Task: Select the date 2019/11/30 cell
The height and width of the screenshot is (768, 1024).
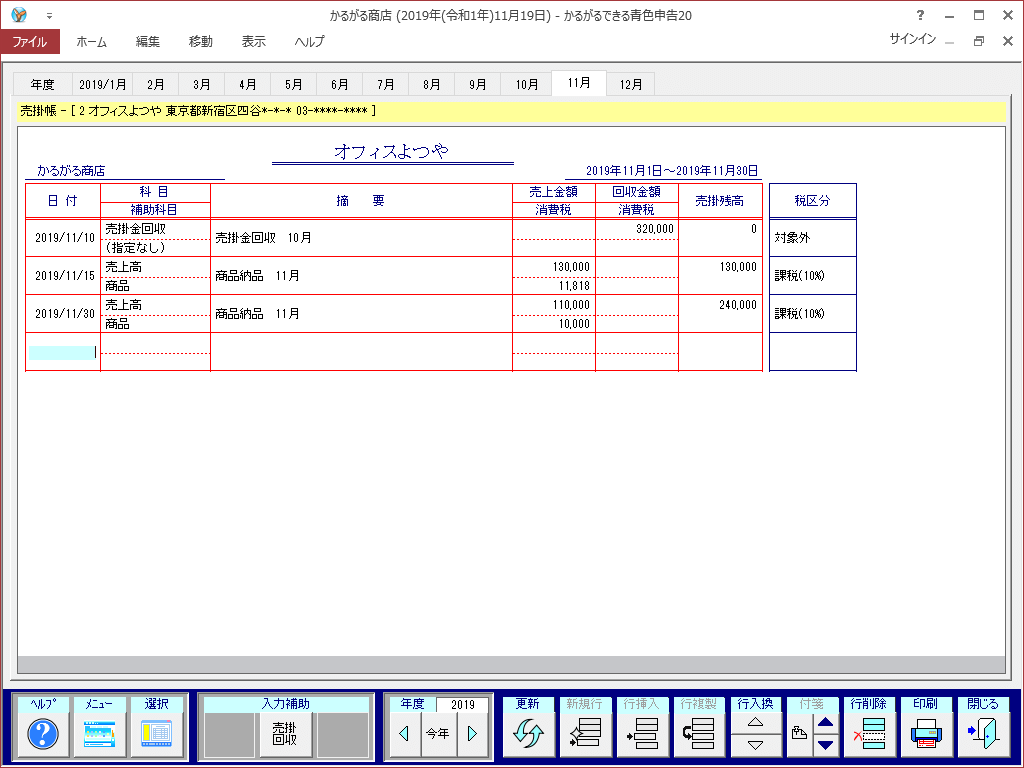Action: 64,313
